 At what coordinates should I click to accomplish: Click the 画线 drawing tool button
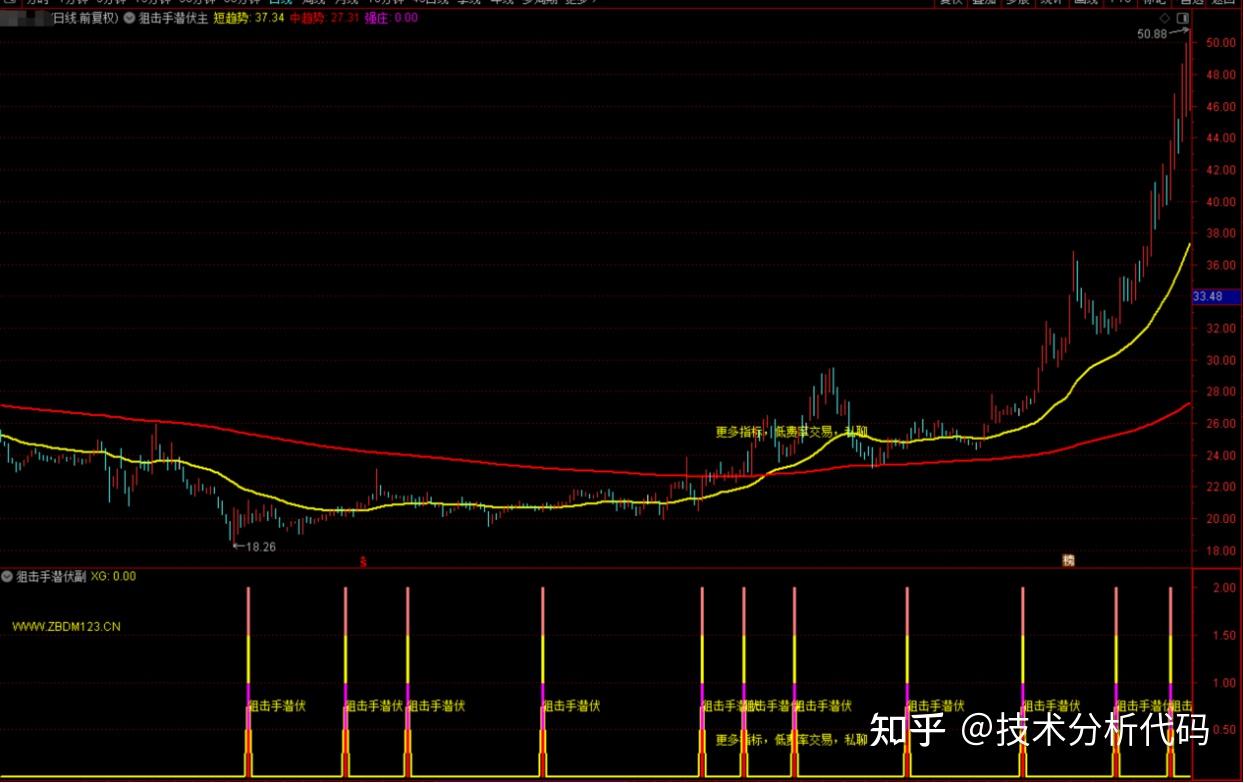(x=1085, y=2)
